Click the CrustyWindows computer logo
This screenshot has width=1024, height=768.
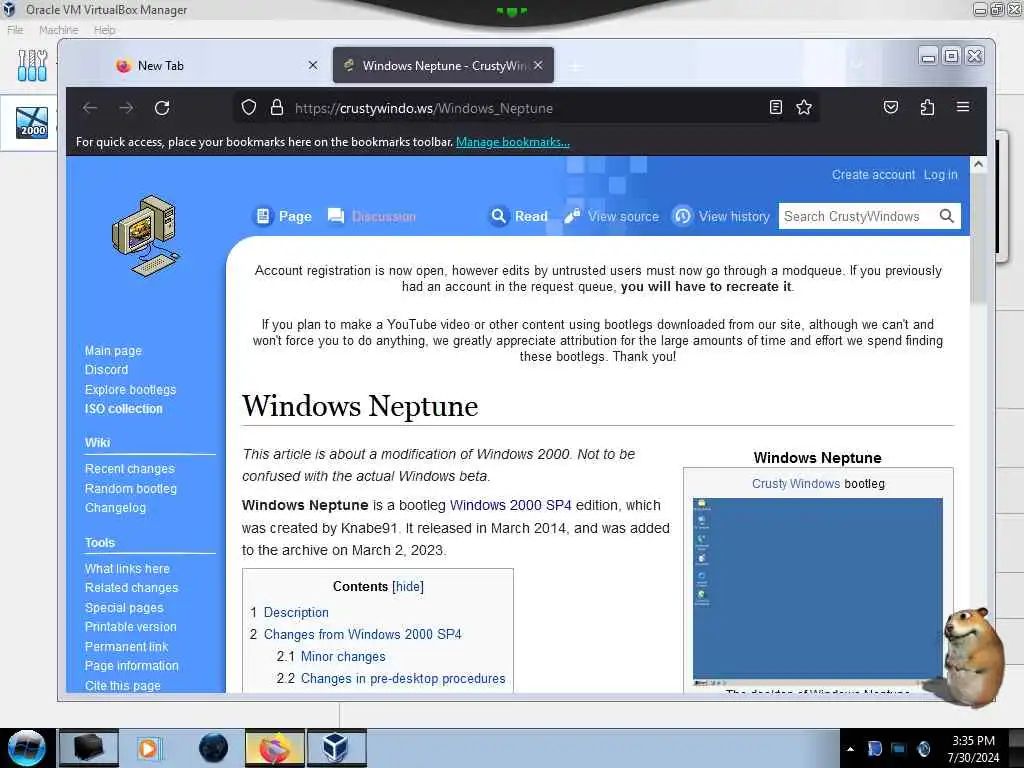146,236
